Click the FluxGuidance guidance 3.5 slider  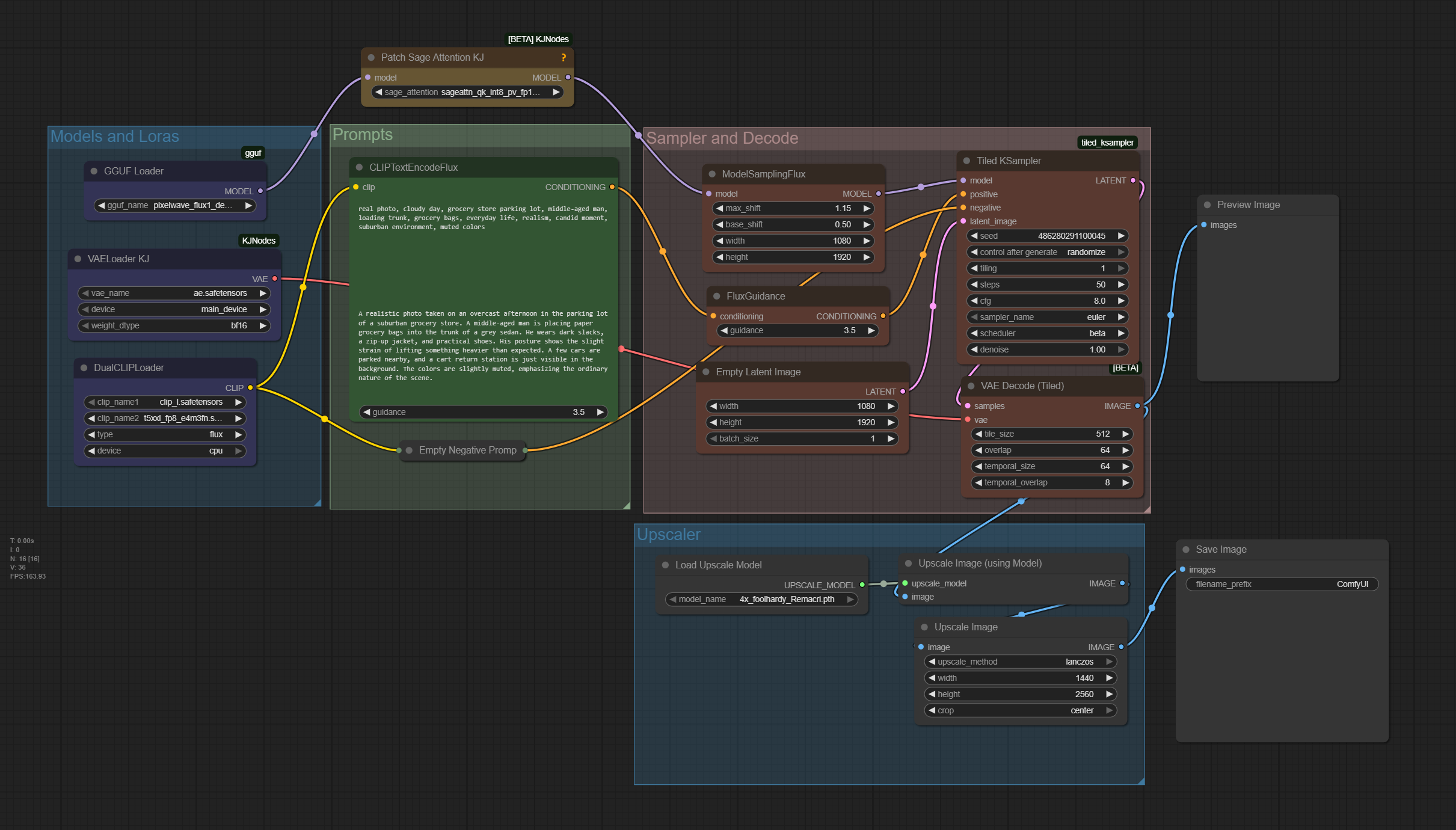pos(797,331)
